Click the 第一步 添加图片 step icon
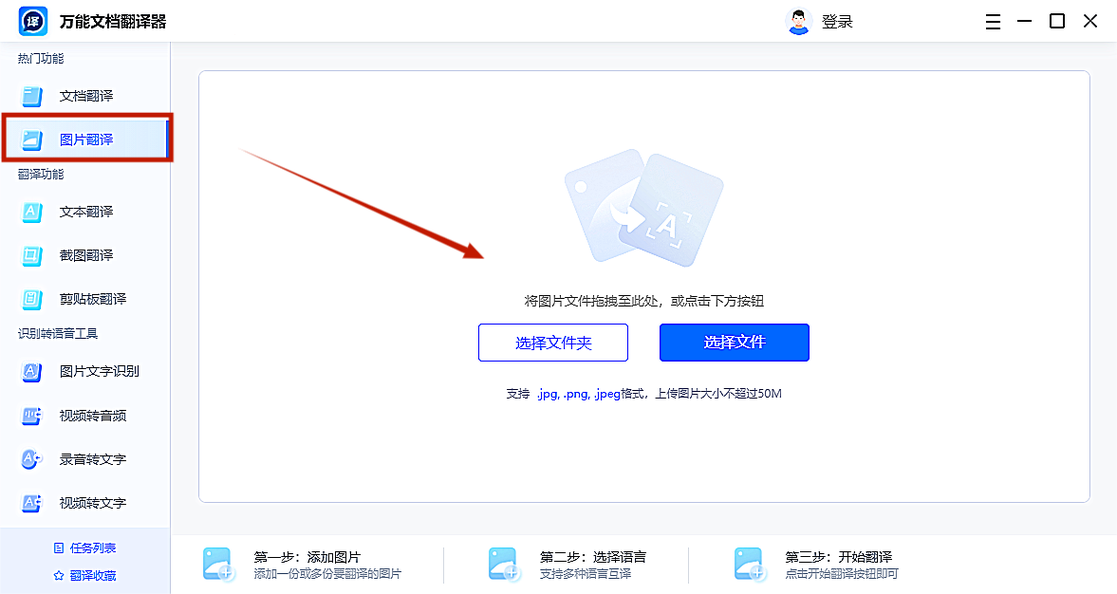This screenshot has width=1117, height=594. coord(219,565)
